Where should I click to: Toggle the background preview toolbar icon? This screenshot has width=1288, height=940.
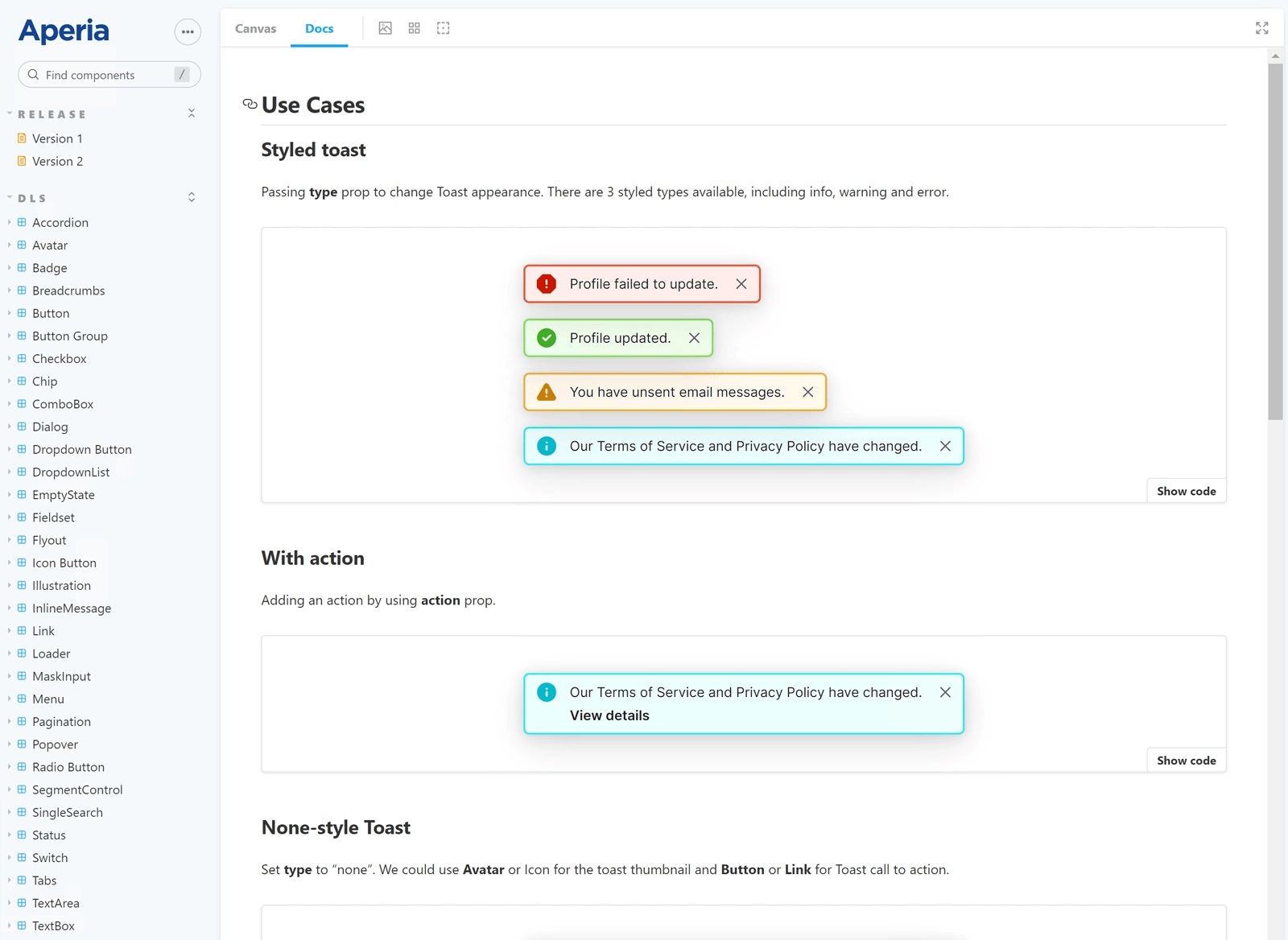[x=386, y=28]
